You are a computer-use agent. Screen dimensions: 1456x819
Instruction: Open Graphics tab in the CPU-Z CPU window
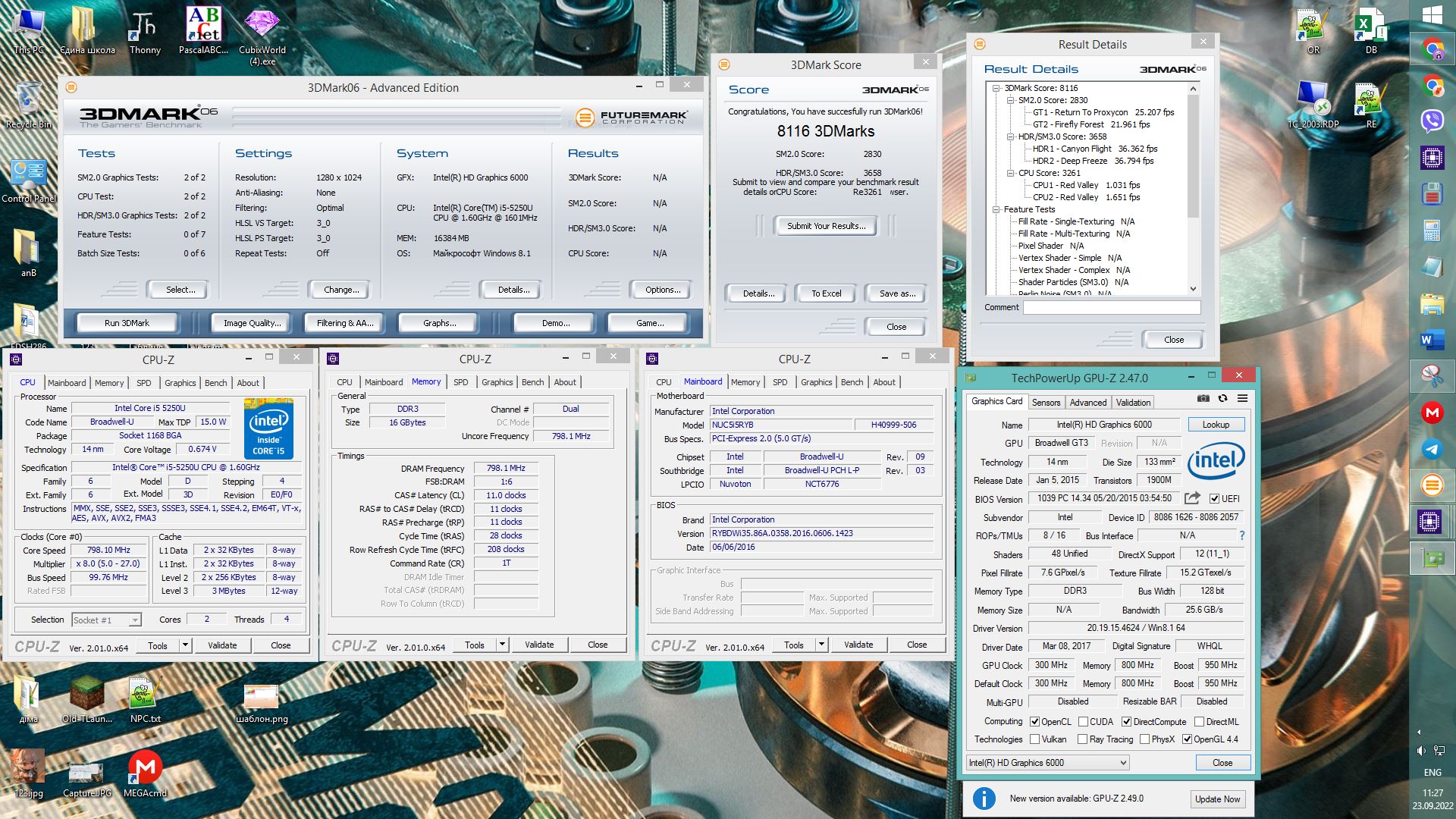coord(180,383)
